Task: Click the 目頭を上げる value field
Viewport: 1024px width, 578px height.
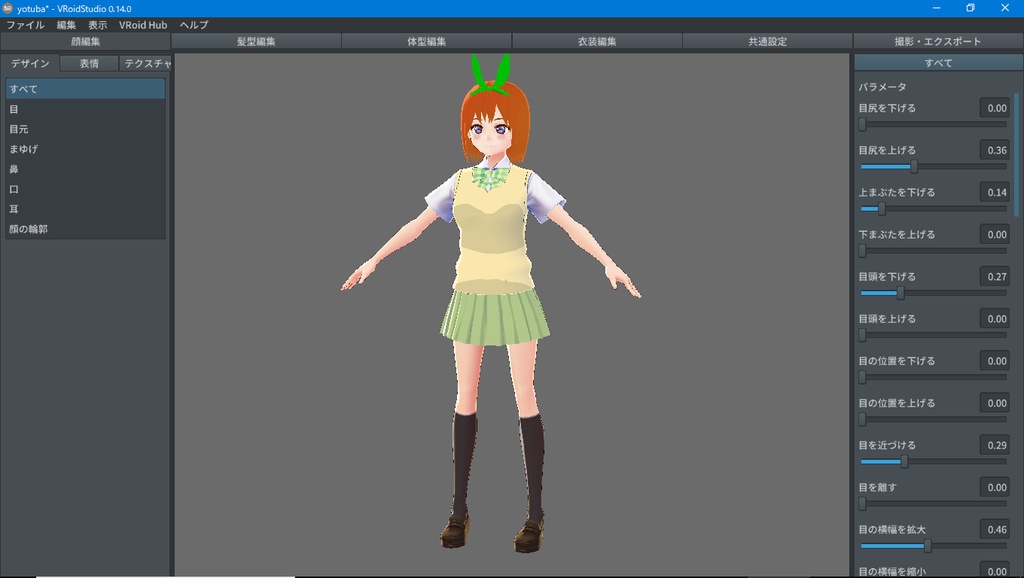Action: [995, 319]
